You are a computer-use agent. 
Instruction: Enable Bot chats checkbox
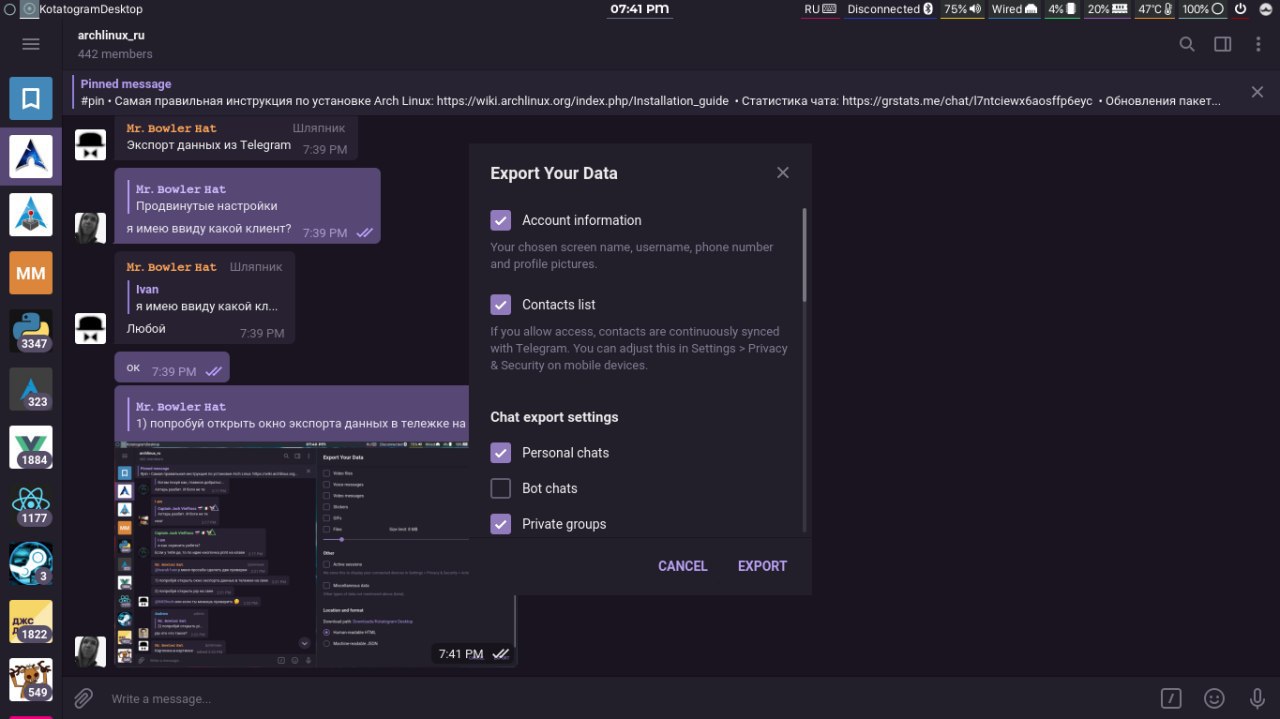click(x=501, y=488)
